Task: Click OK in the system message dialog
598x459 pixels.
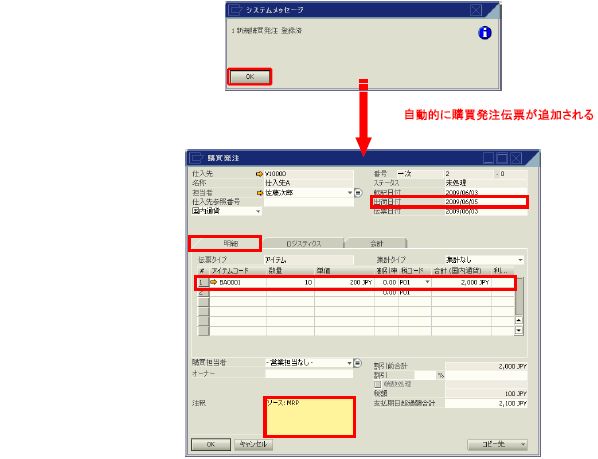Action: [250, 77]
